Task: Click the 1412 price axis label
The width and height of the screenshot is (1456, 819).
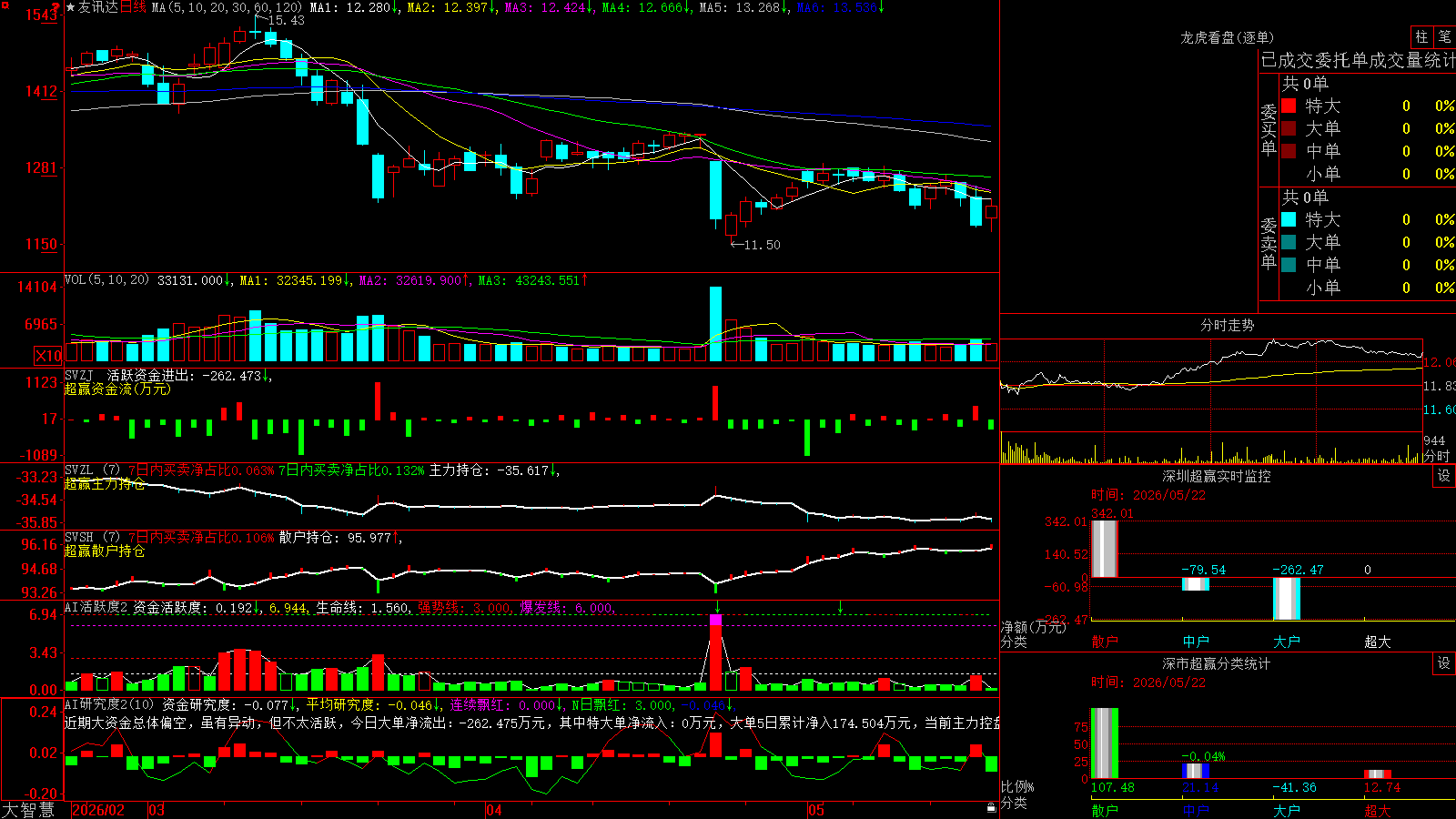Action: [x=41, y=91]
